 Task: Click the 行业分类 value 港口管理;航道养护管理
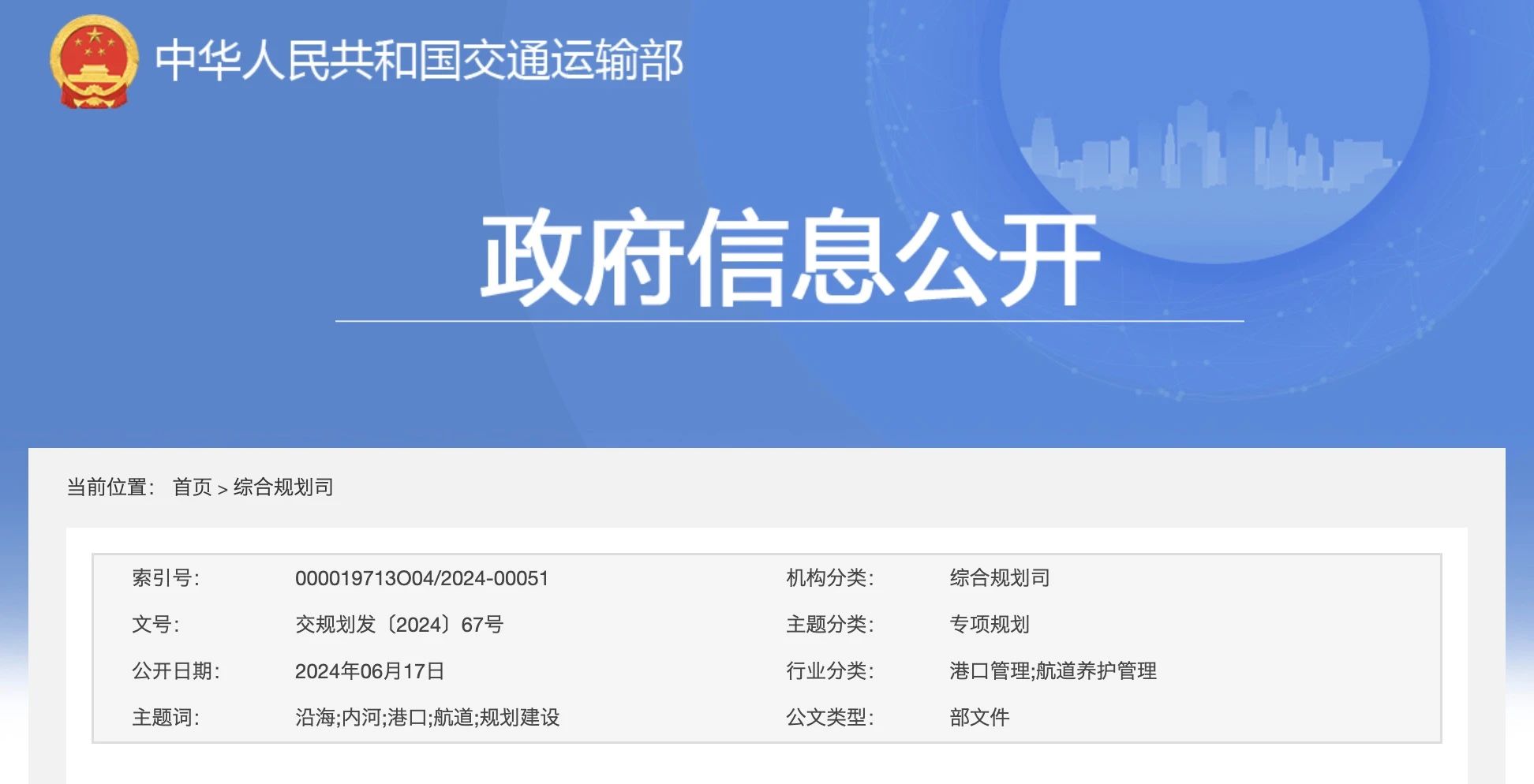pyautogui.click(x=1052, y=672)
